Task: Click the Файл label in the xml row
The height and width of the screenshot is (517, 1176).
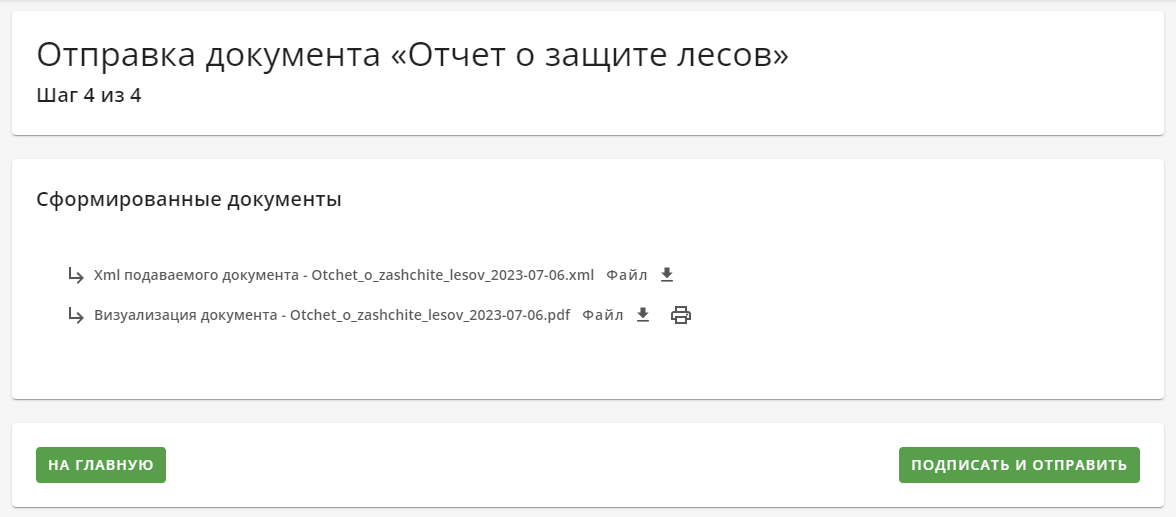Action: click(x=626, y=275)
